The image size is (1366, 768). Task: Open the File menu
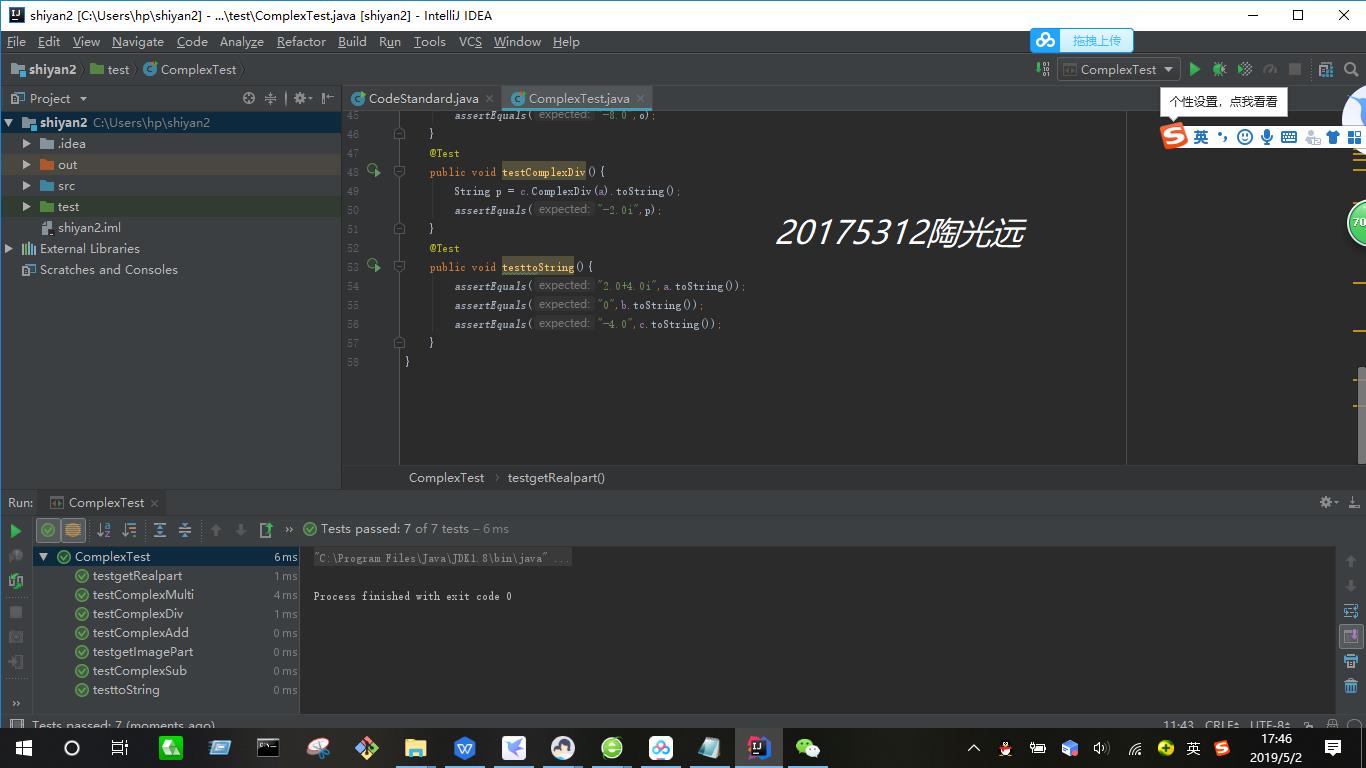point(16,42)
